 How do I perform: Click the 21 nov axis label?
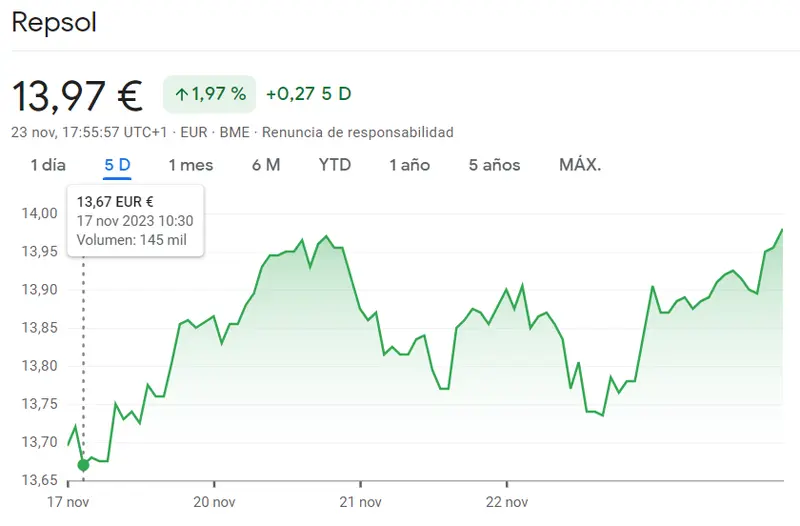click(361, 502)
